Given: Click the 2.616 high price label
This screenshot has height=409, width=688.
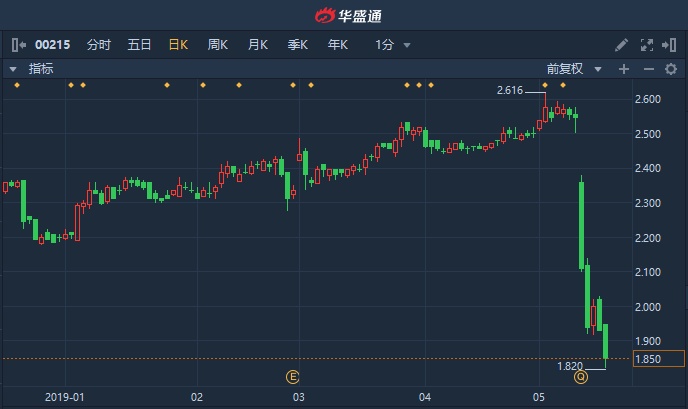Looking at the screenshot, I should pyautogui.click(x=510, y=90).
